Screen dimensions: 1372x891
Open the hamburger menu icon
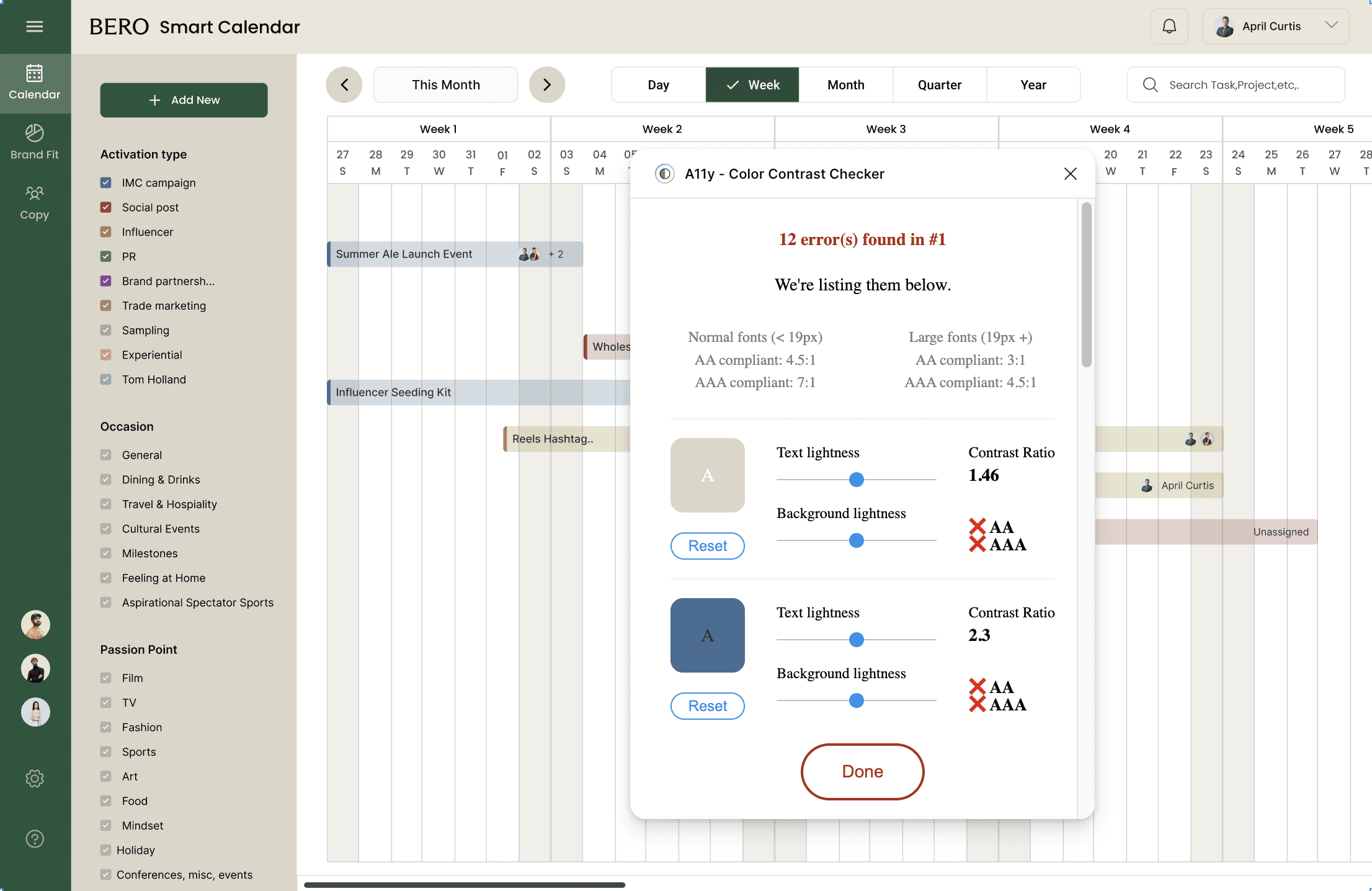pos(35,26)
